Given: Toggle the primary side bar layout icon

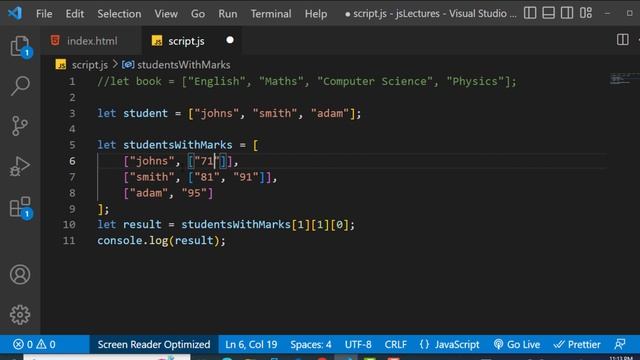Looking at the screenshot, I should point(530,13).
